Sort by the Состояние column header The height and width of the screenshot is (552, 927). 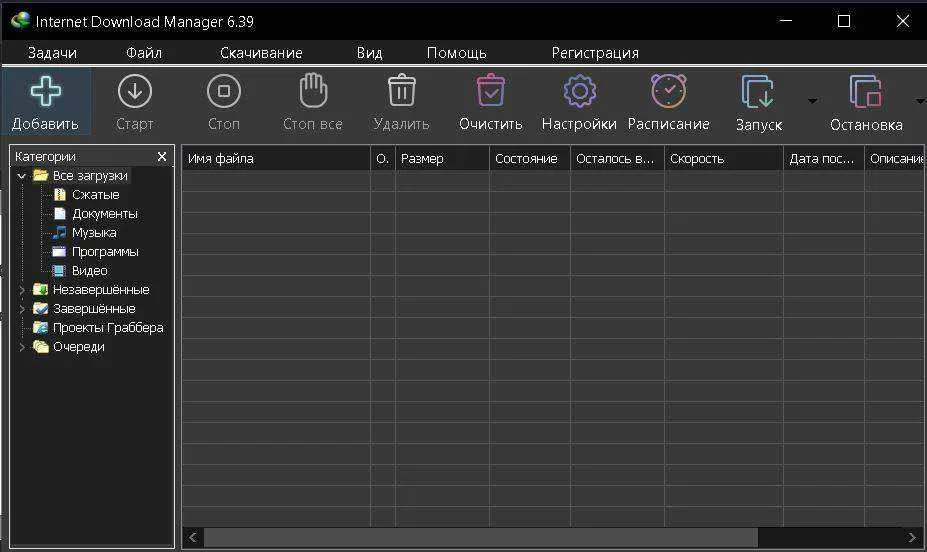[x=530, y=158]
